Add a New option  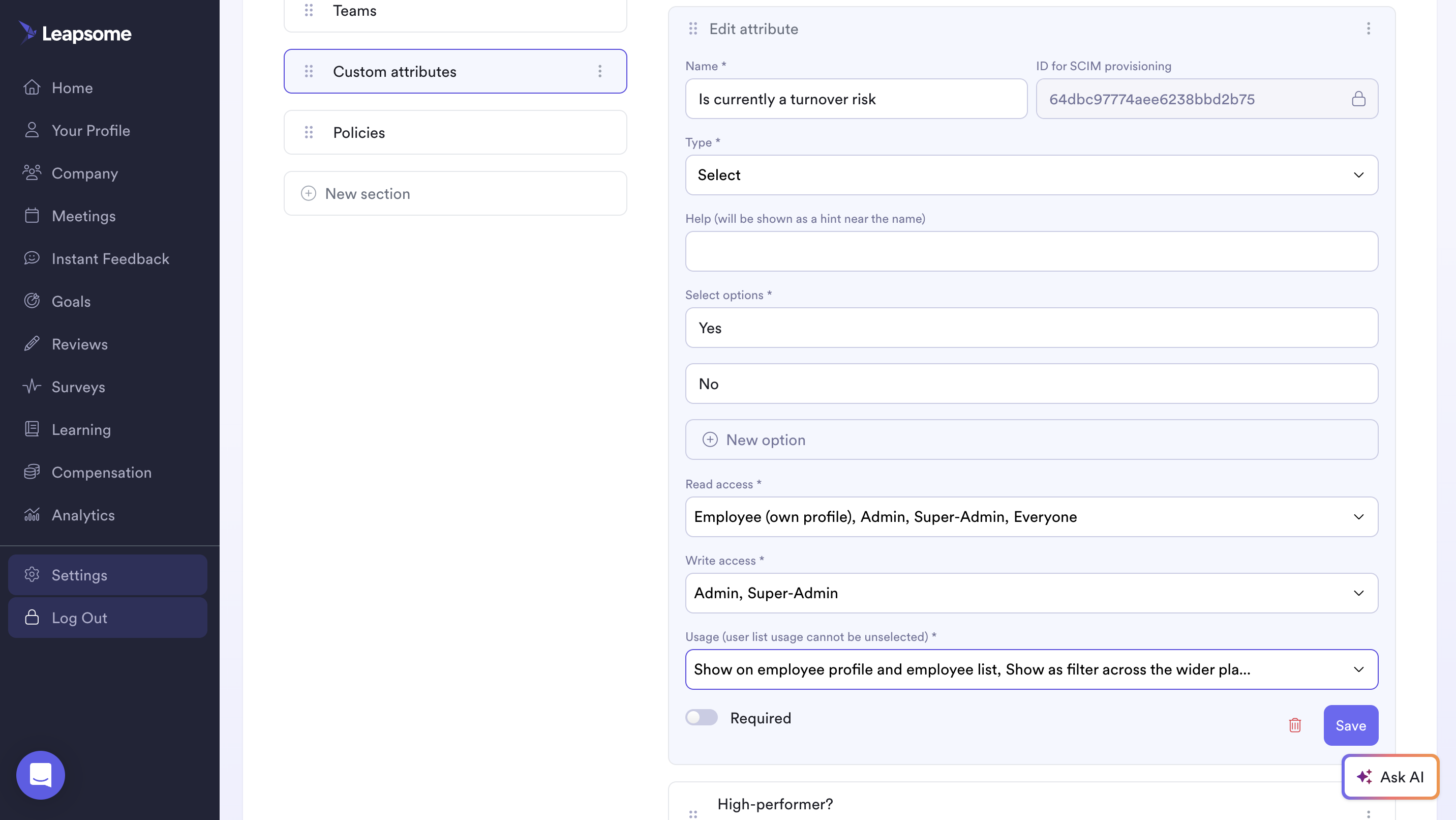coord(1032,440)
